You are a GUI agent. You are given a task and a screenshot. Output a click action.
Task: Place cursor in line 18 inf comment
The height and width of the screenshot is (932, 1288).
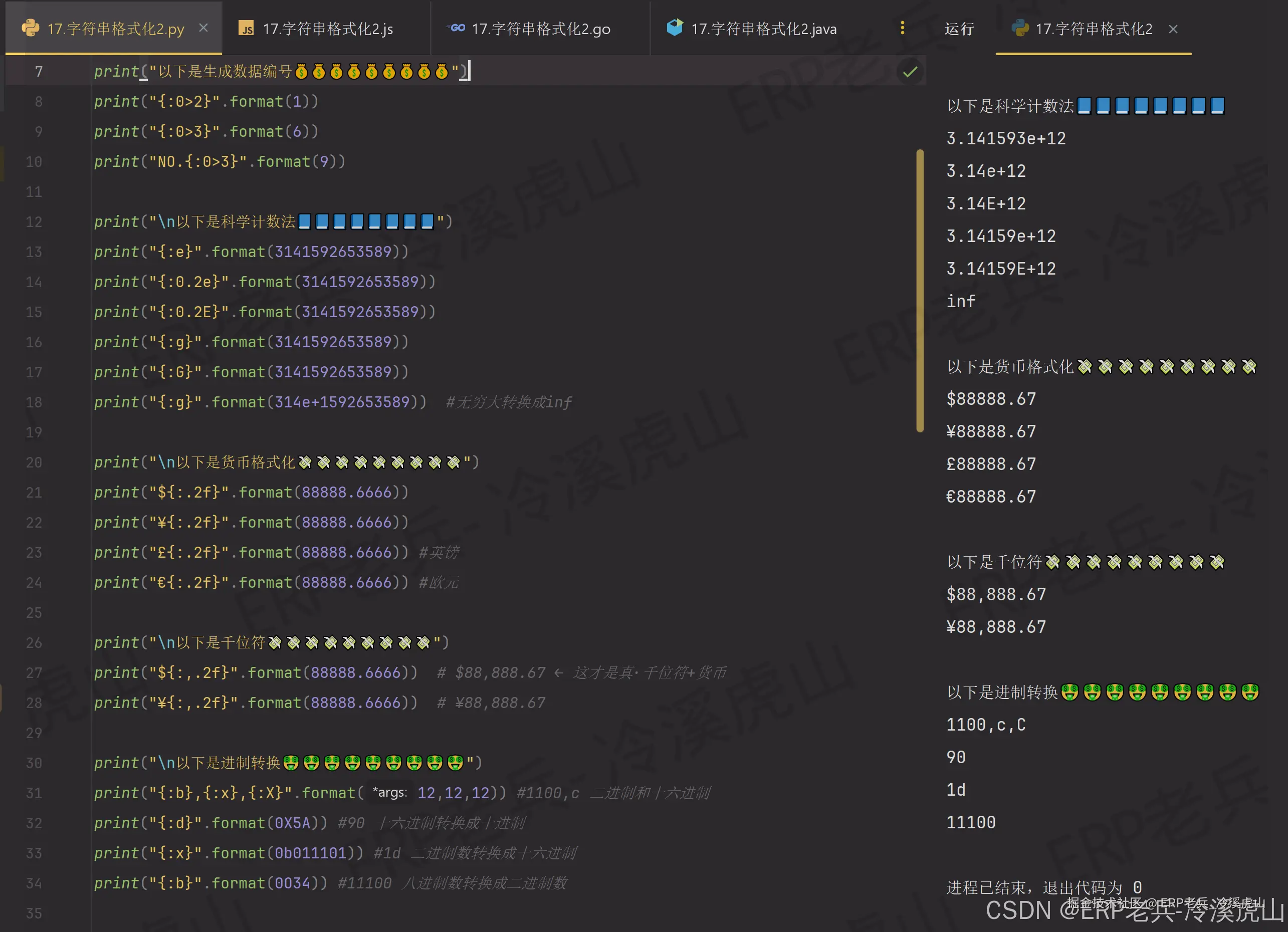click(509, 402)
